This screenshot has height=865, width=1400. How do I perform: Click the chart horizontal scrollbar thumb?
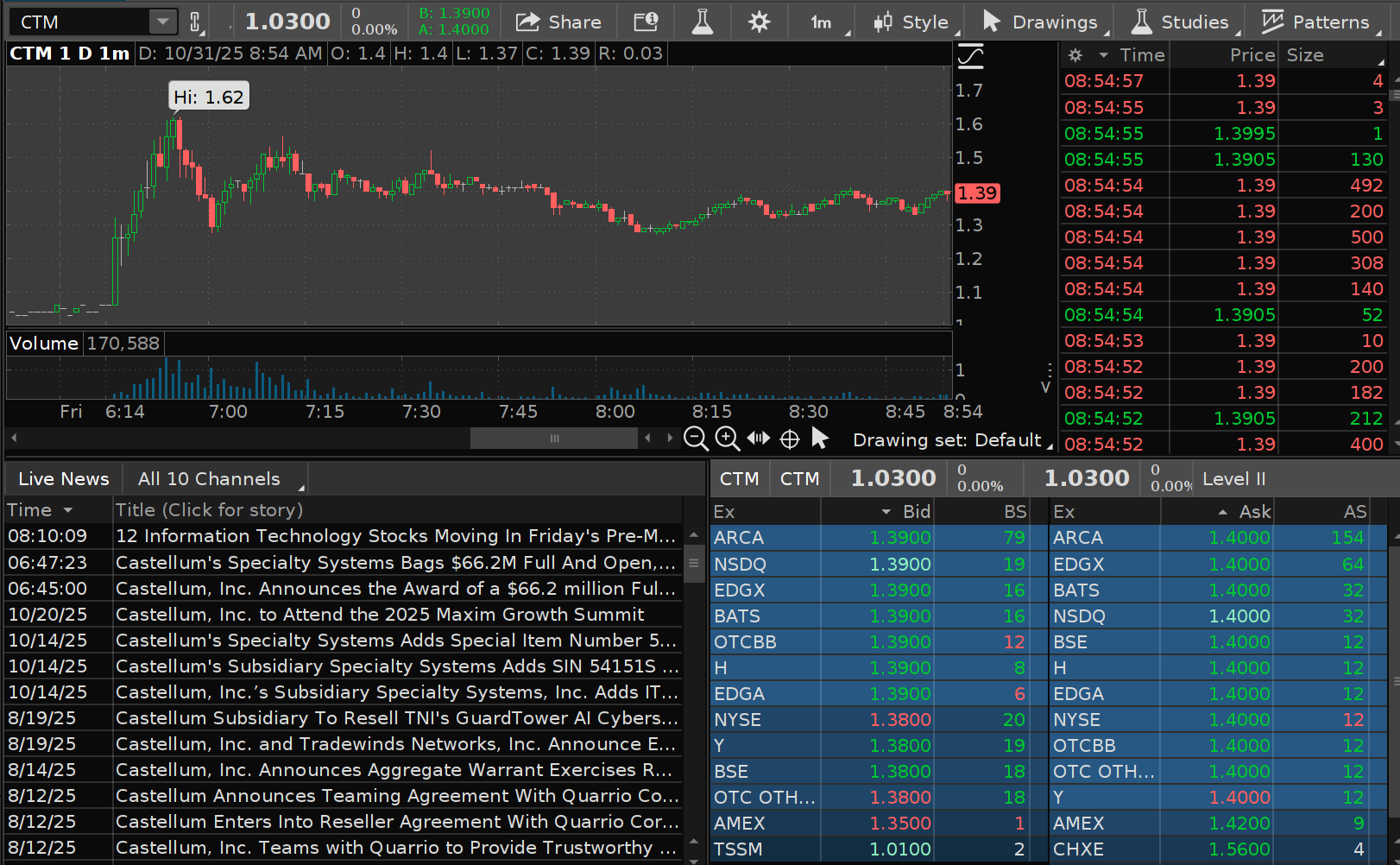554,439
